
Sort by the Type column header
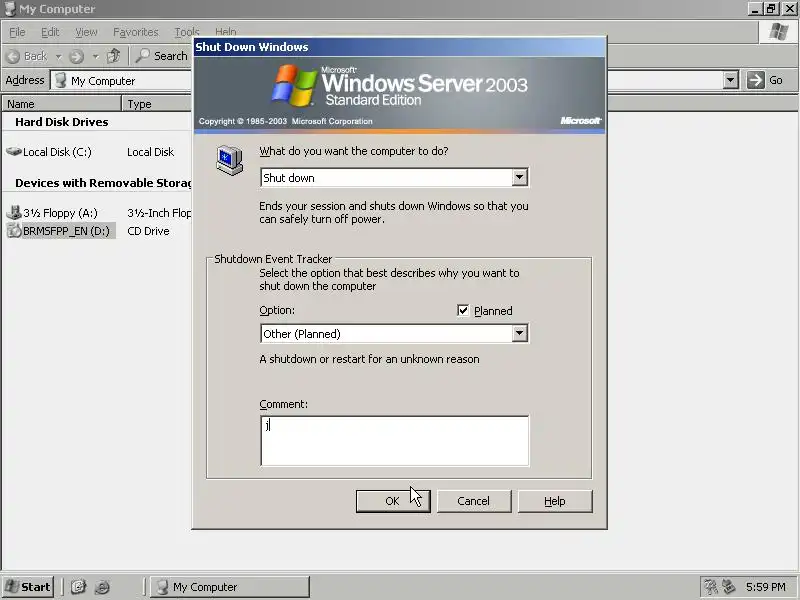(156, 104)
